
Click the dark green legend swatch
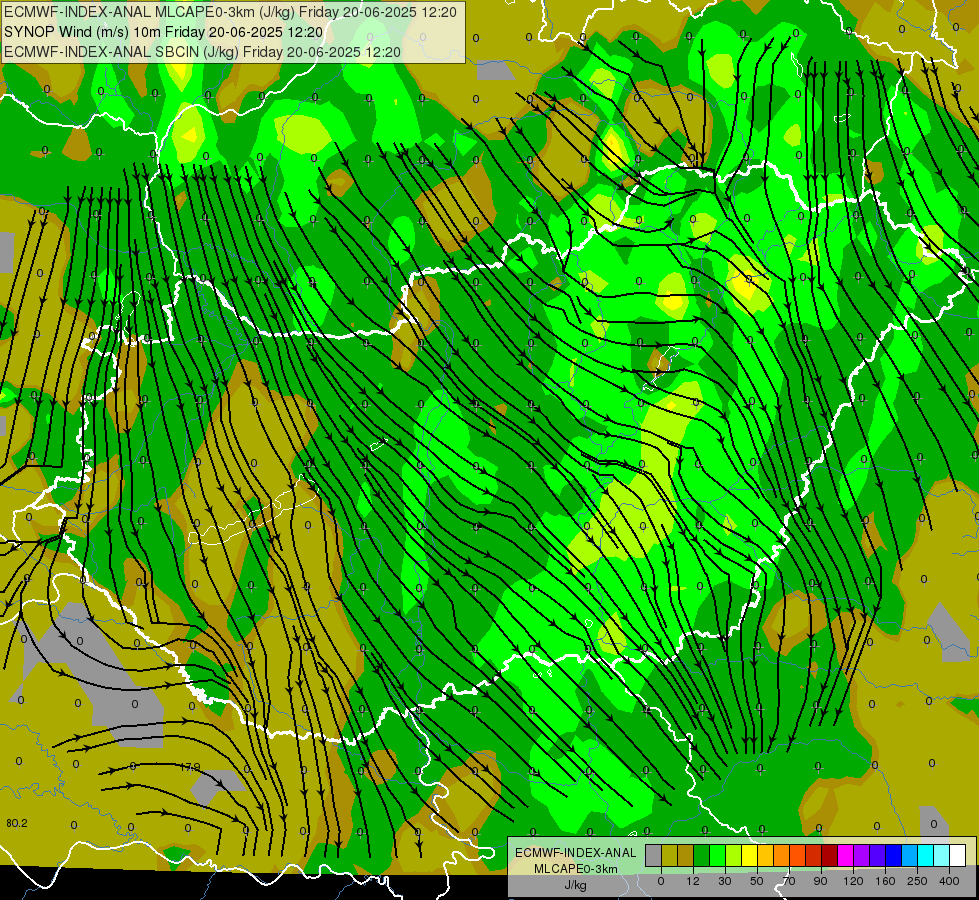(702, 855)
